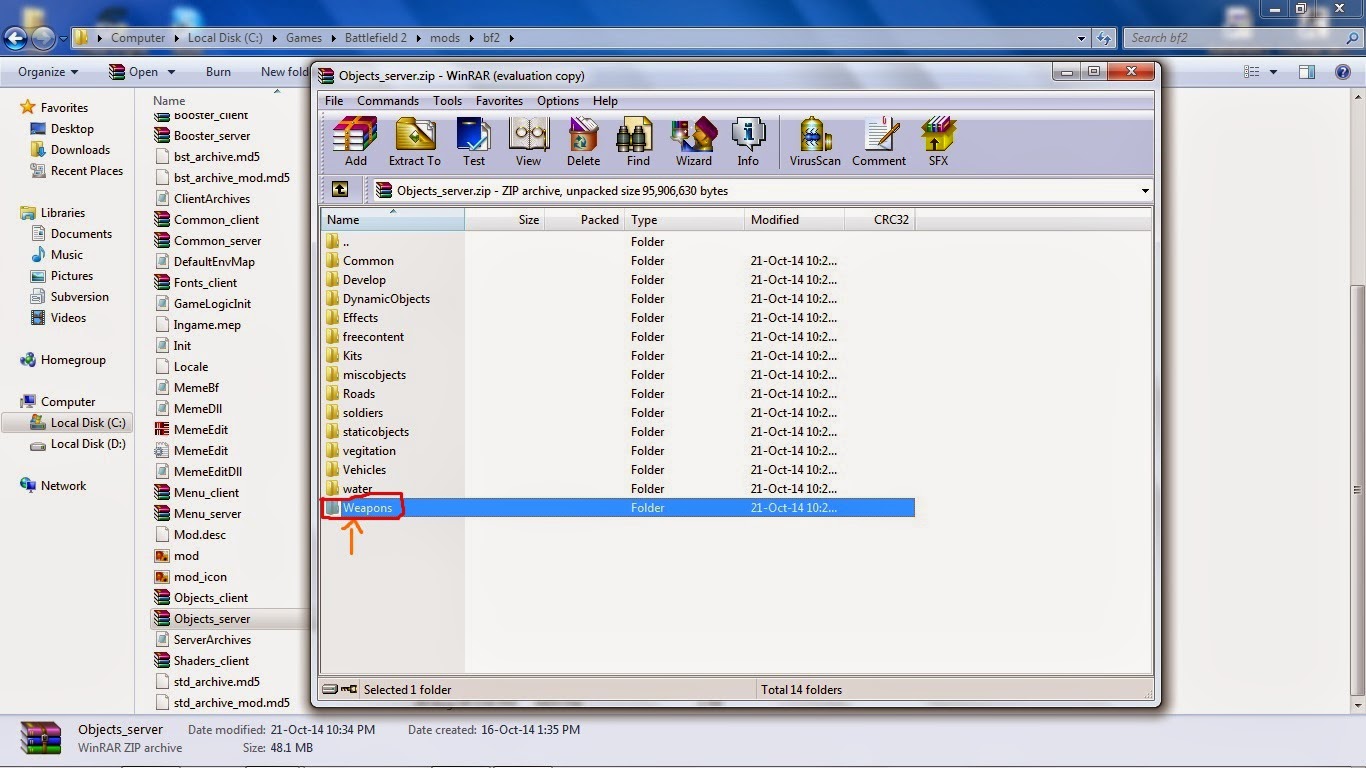Image resolution: width=1366 pixels, height=768 pixels.
Task: Sort by Type column header
Action: [x=685, y=219]
